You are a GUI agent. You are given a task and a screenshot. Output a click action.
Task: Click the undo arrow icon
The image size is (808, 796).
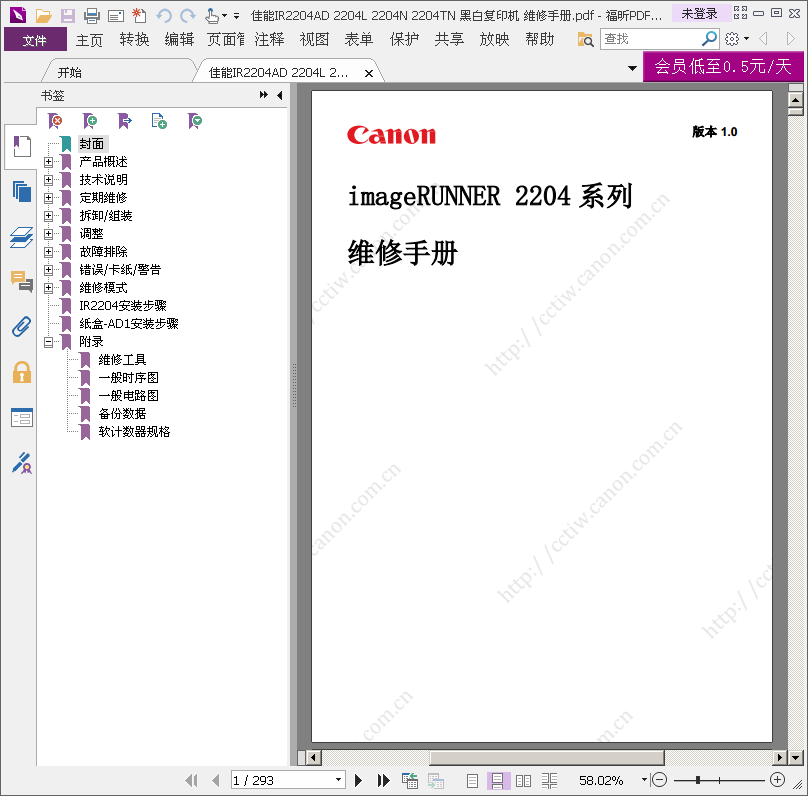tap(164, 16)
